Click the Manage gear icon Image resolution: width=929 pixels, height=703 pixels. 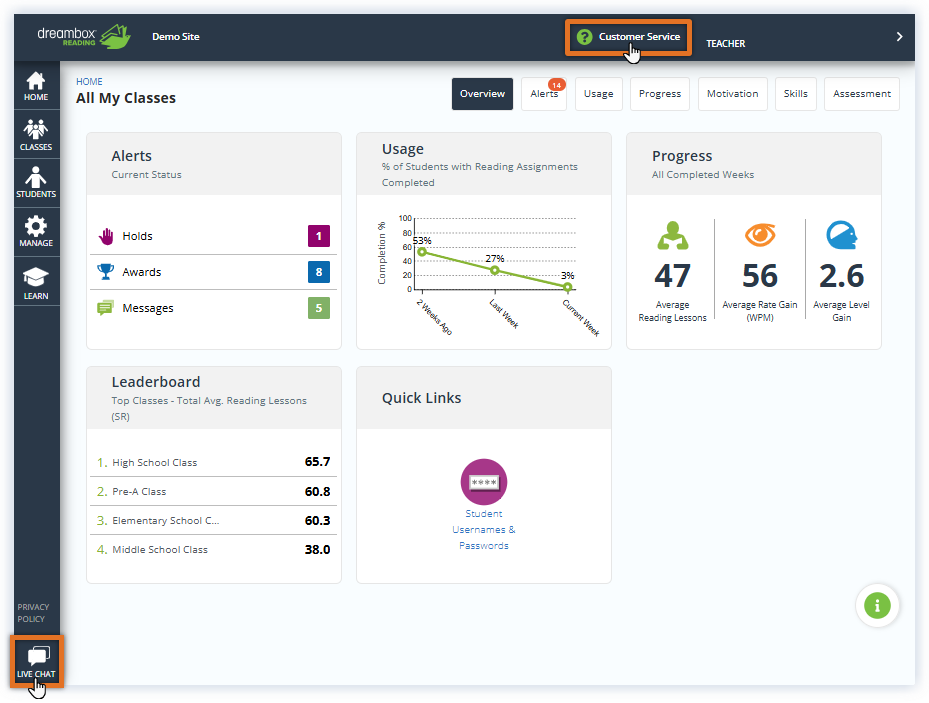(36, 232)
